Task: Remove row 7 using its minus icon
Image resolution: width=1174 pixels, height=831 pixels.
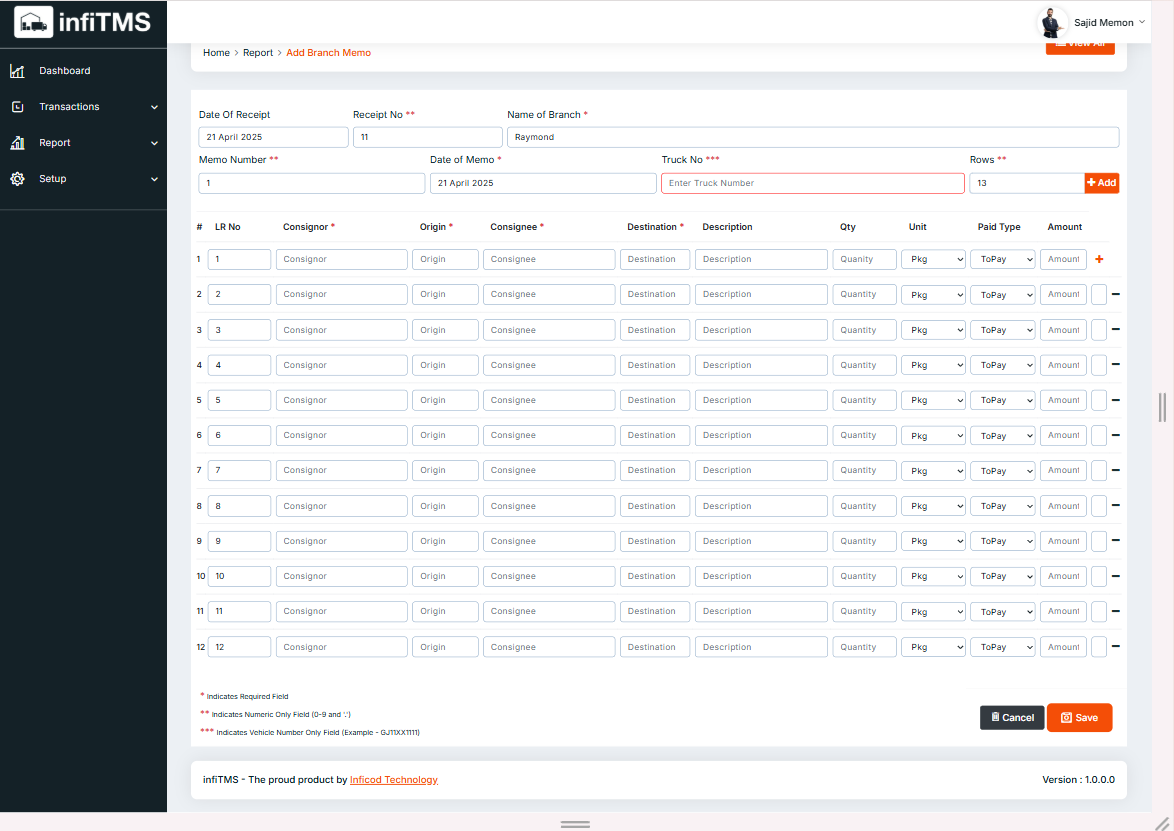Action: (x=1115, y=470)
